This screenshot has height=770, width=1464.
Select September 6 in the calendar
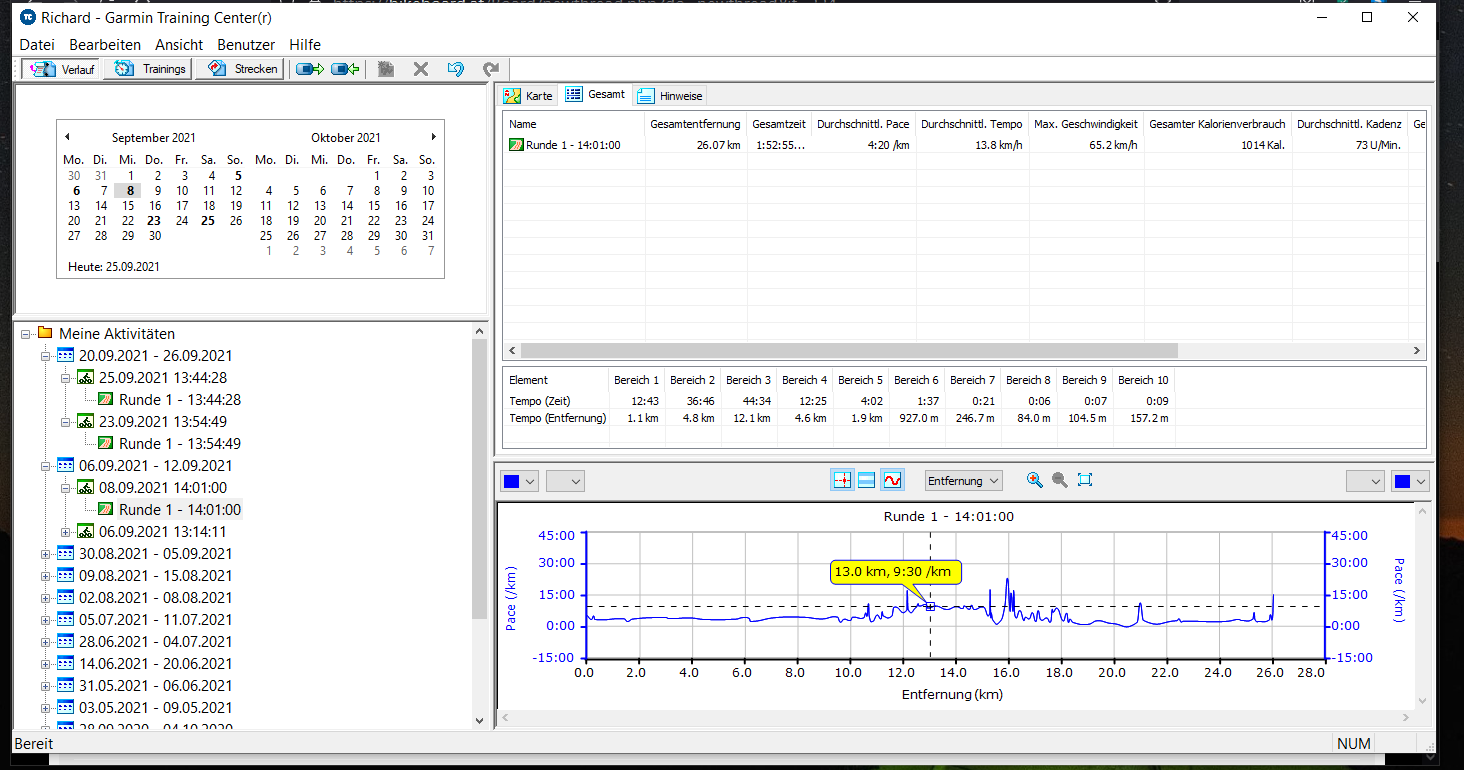tap(76, 191)
